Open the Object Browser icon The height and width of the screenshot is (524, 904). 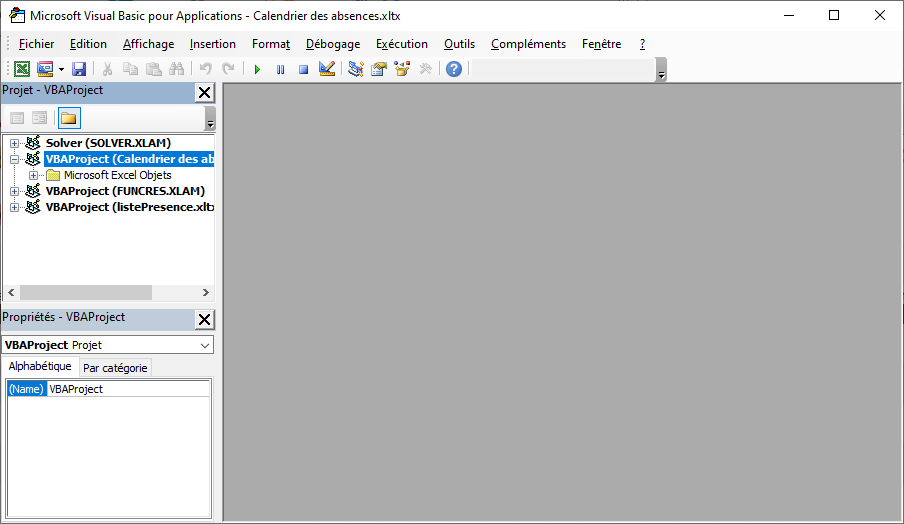[402, 69]
